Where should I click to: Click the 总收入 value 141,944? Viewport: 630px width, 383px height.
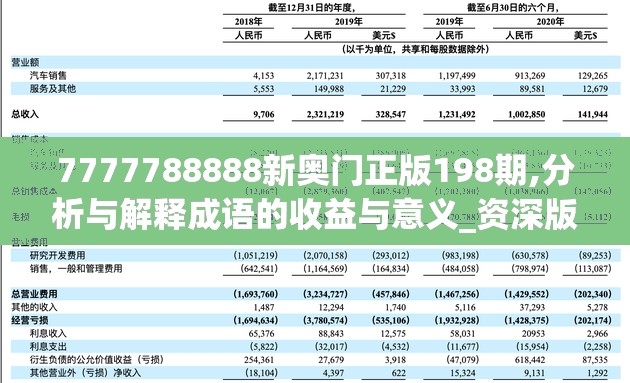coord(593,115)
